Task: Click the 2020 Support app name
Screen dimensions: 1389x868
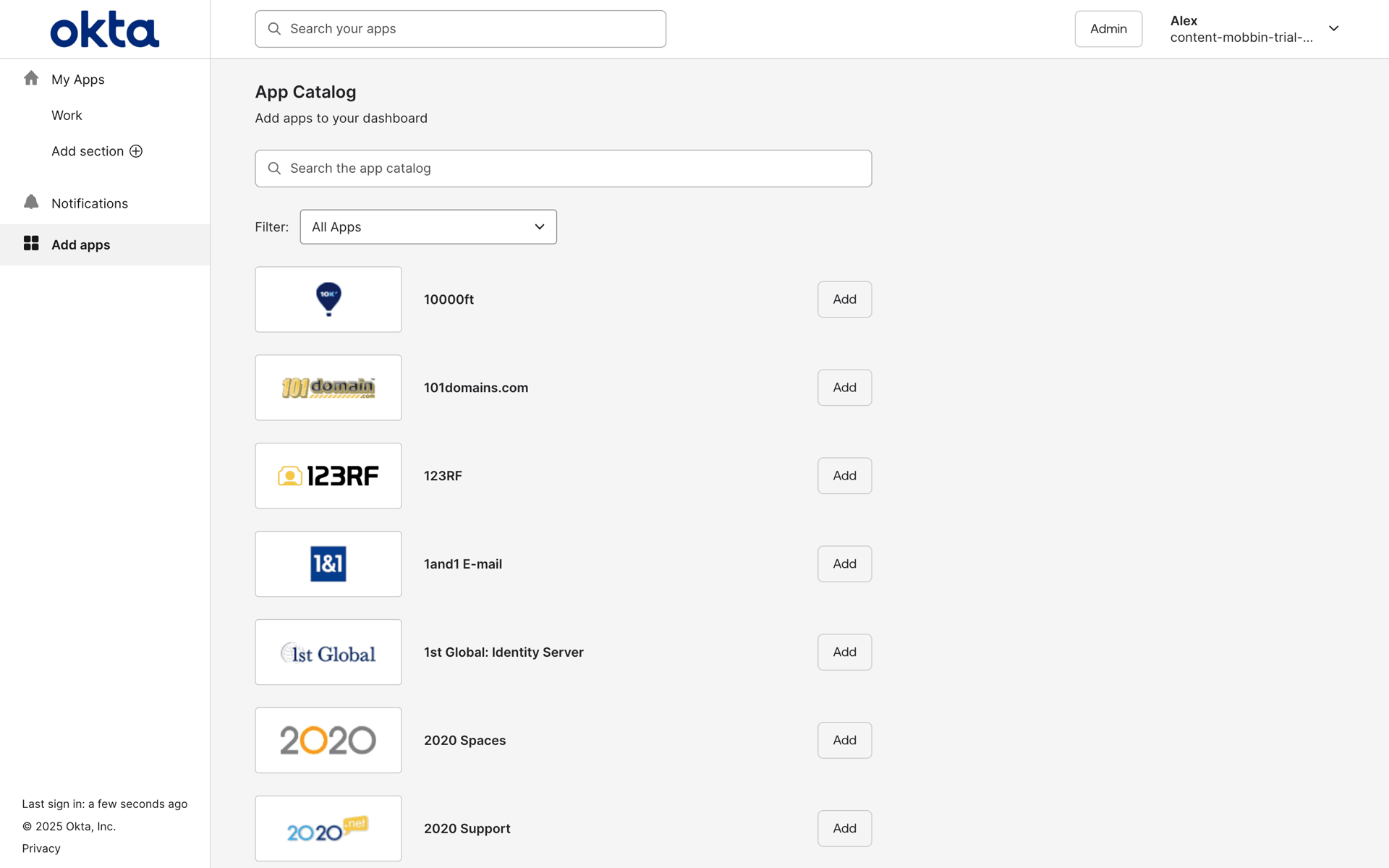Action: [467, 829]
